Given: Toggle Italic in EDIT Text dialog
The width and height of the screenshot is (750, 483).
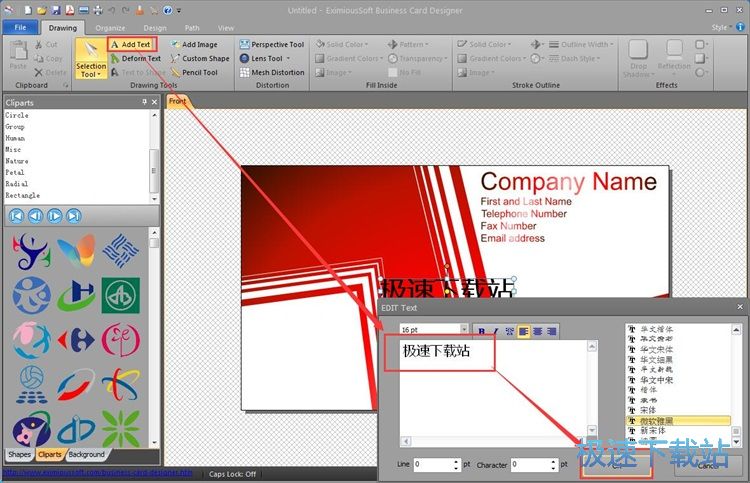Looking at the screenshot, I should point(496,331).
